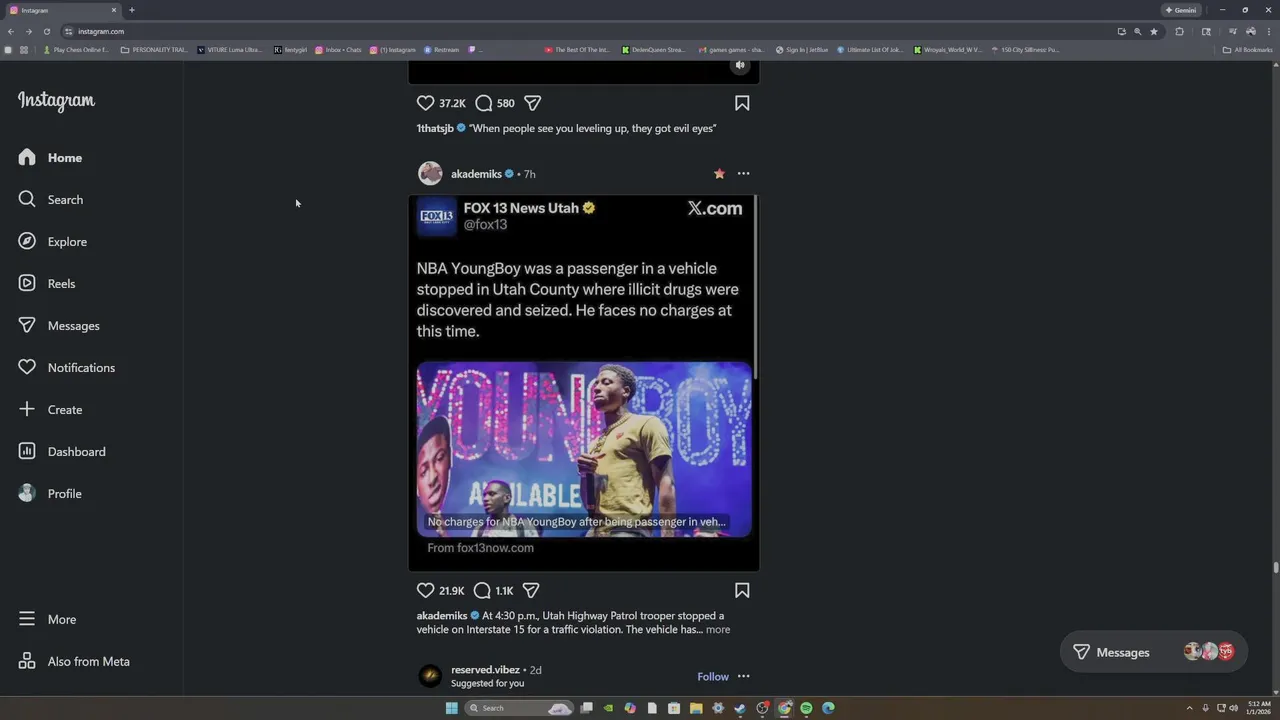The height and width of the screenshot is (720, 1280).
Task: Open your Profile page
Action: pyautogui.click(x=50, y=493)
